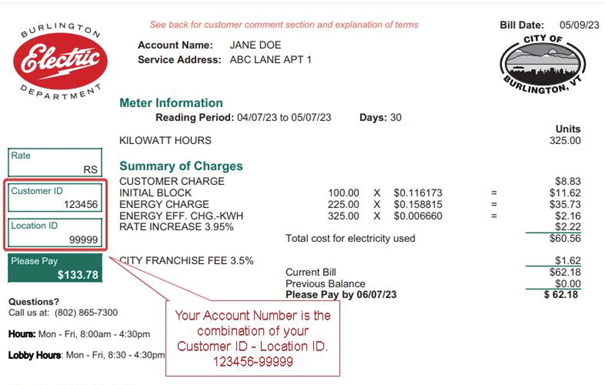Image resolution: width=605 pixels, height=385 pixels.
Task: Click the Burlington Electric Department logo
Action: [x=60, y=62]
